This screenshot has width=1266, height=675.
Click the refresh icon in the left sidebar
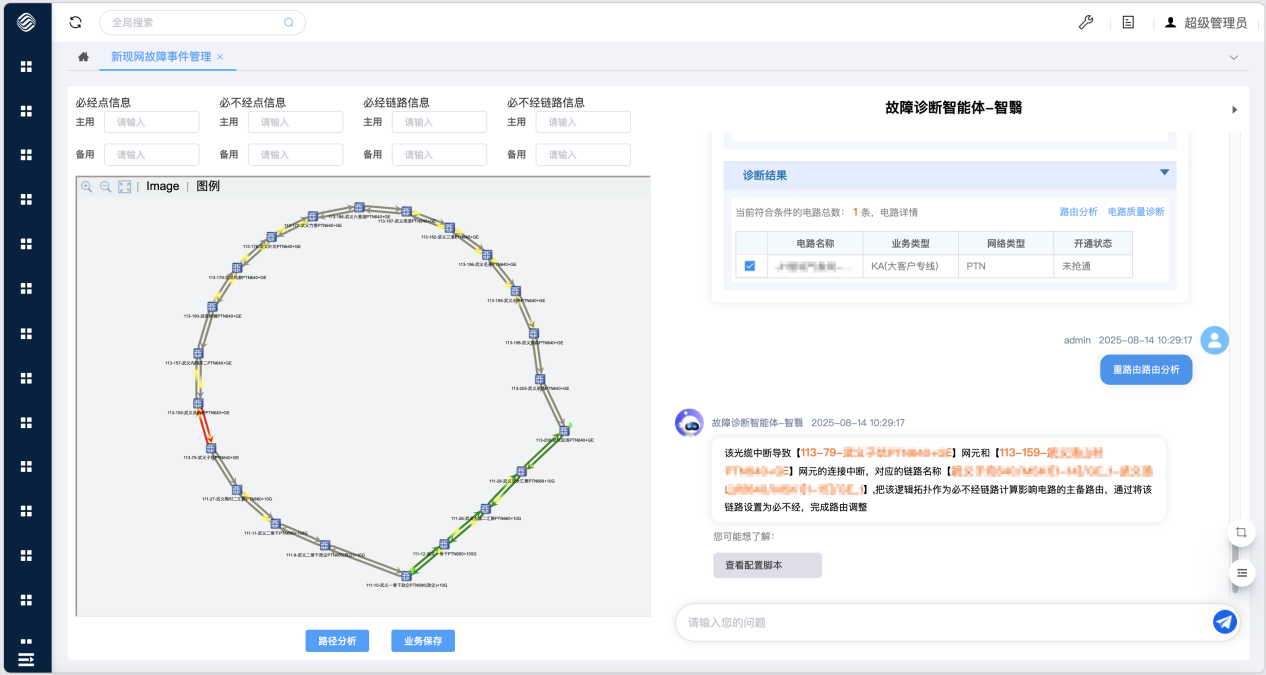pos(75,21)
